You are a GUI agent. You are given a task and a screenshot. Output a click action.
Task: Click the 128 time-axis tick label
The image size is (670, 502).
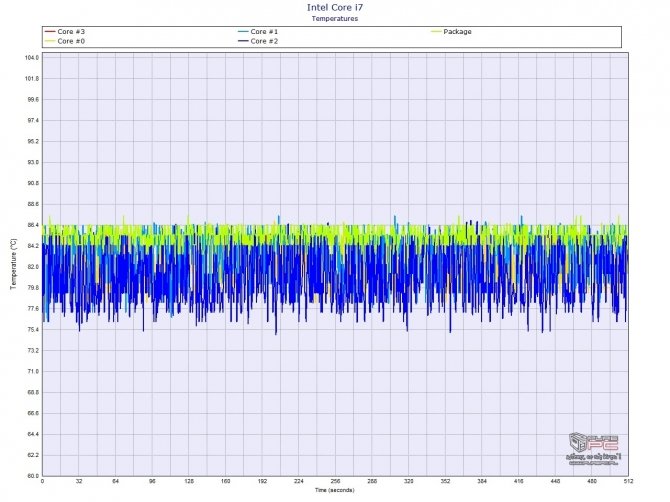189,481
